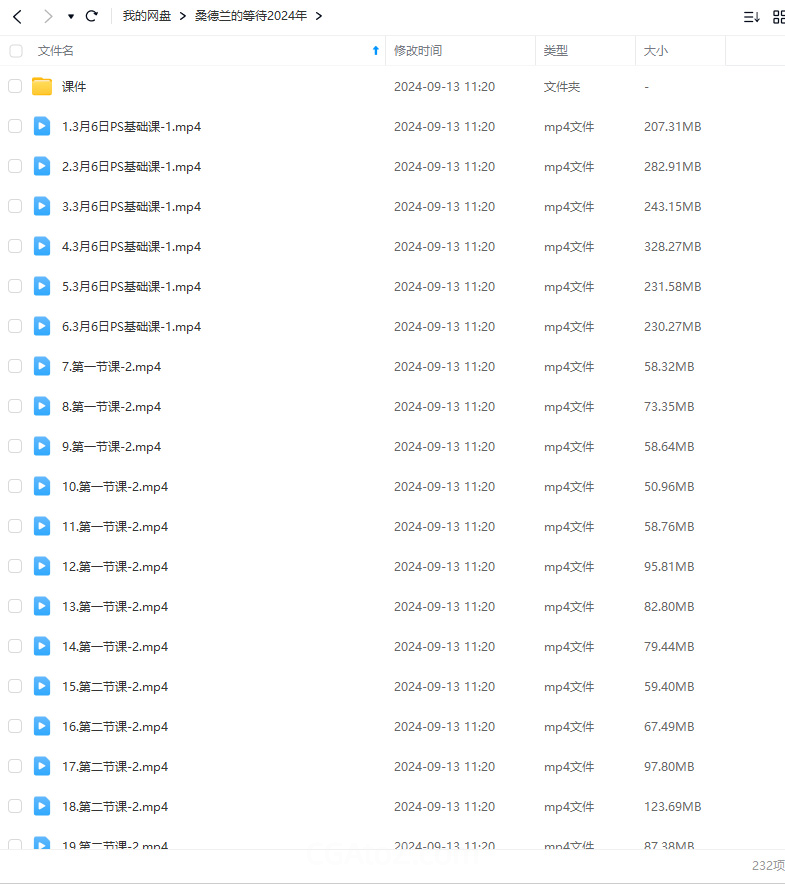
Task: Click the forward navigation arrow
Action: click(47, 16)
